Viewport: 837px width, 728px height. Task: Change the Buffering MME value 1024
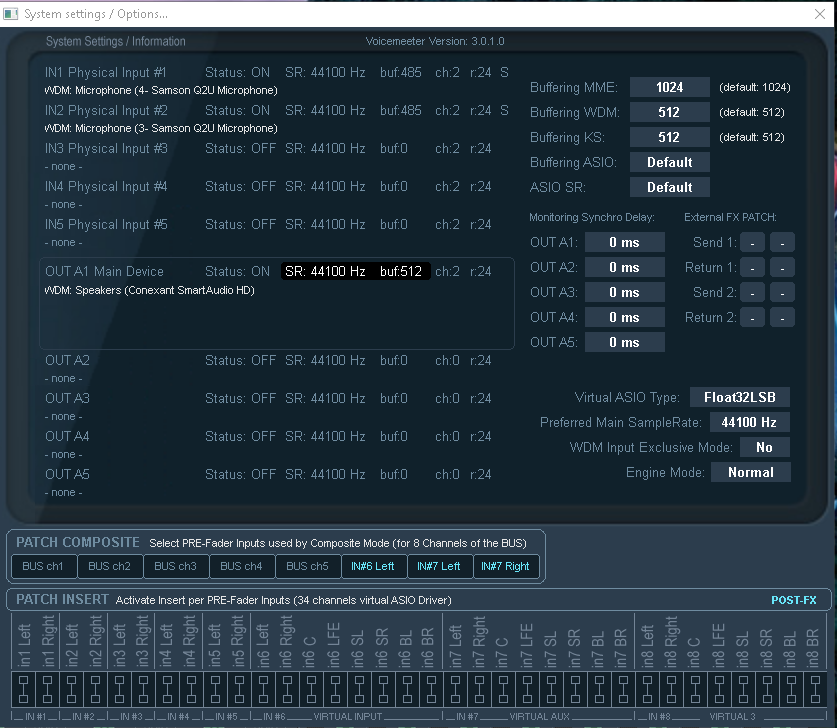point(669,87)
